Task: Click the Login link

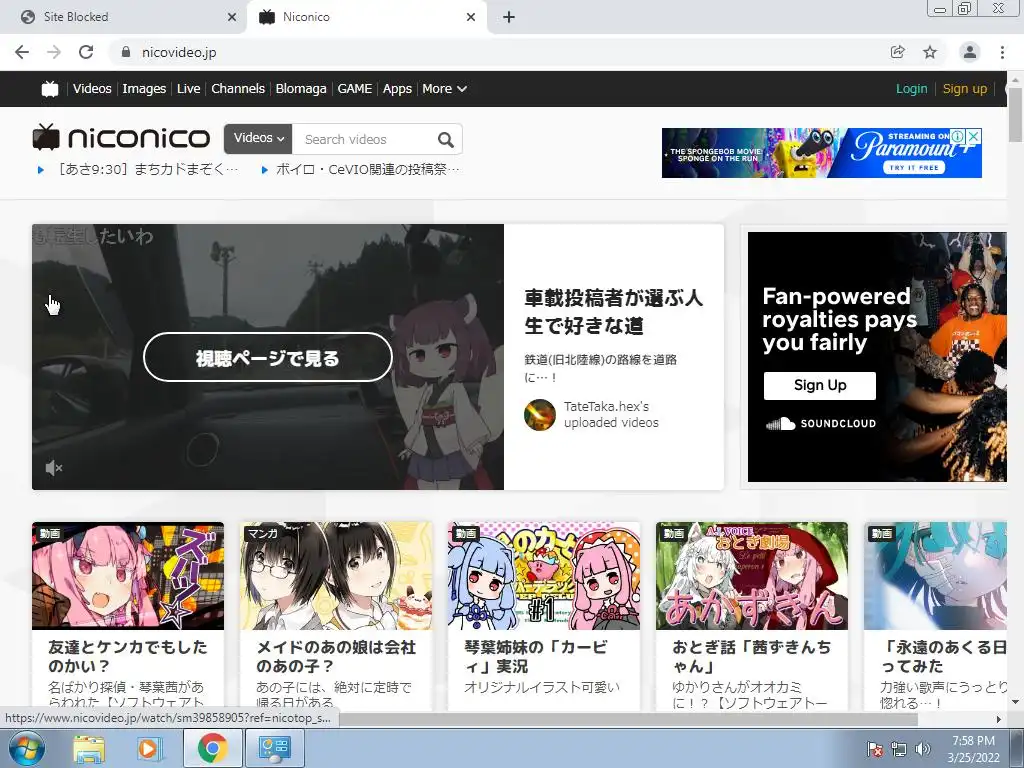Action: point(911,89)
